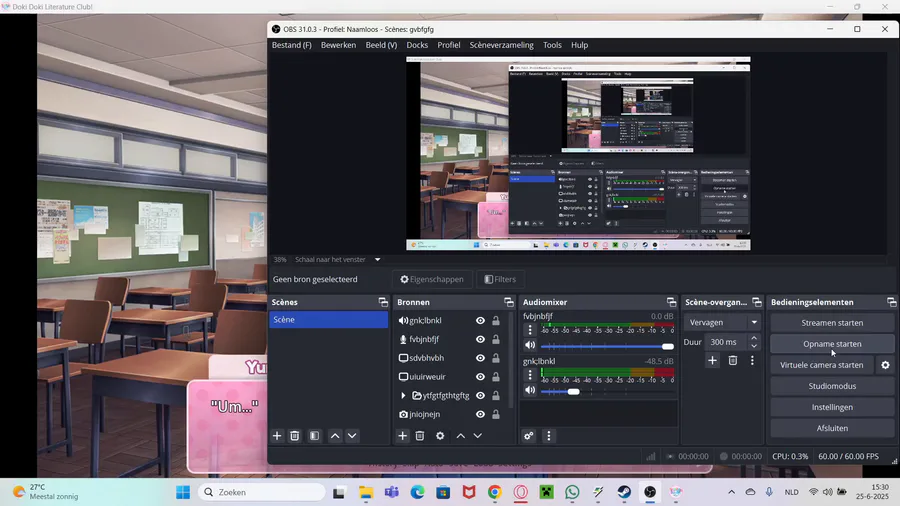Toggle visibility of the fvbjnbfjf source

[480, 340]
